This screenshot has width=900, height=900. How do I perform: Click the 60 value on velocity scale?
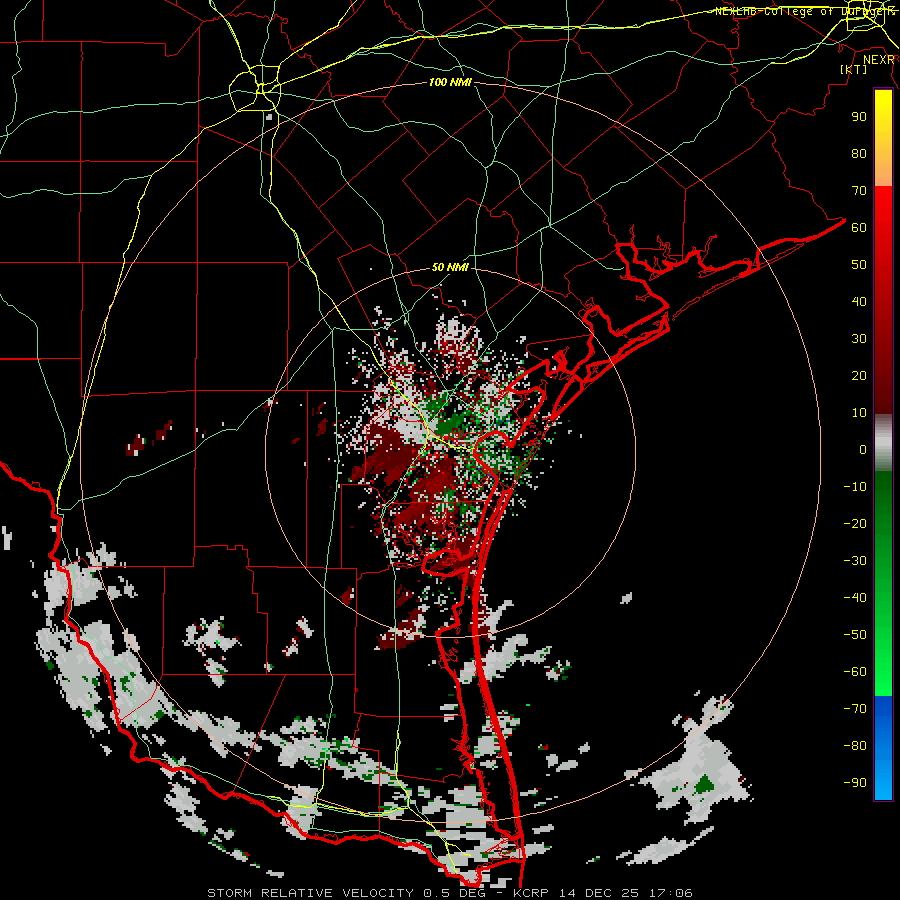[859, 228]
